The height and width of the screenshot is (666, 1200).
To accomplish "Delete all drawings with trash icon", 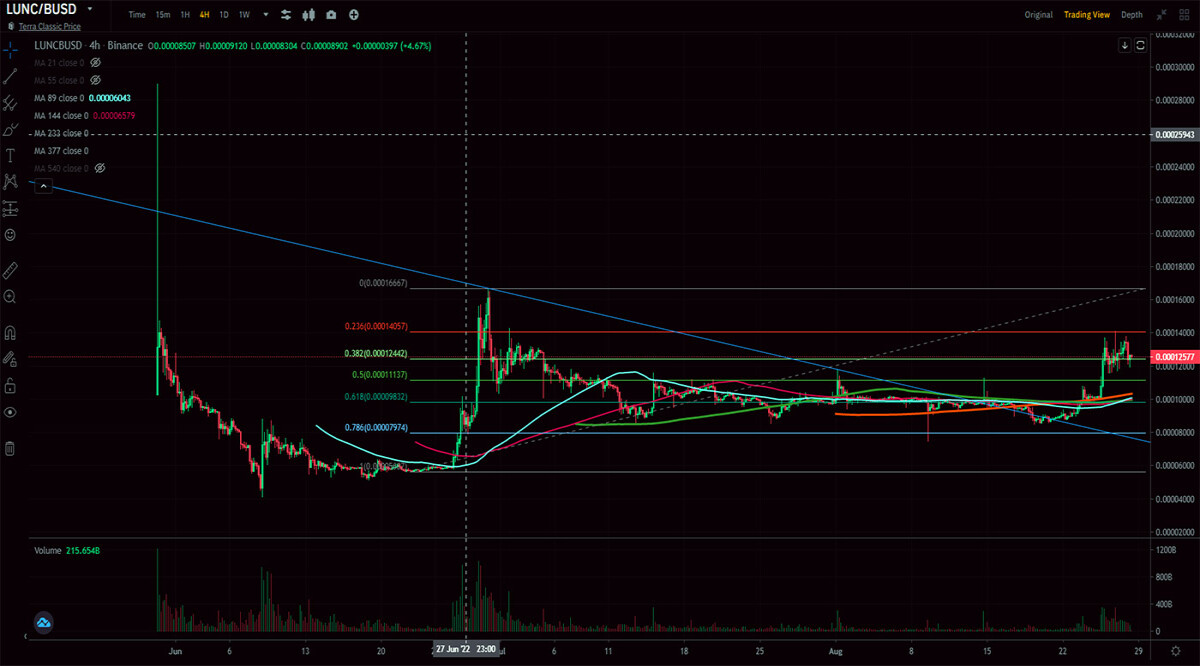I will tap(10, 448).
